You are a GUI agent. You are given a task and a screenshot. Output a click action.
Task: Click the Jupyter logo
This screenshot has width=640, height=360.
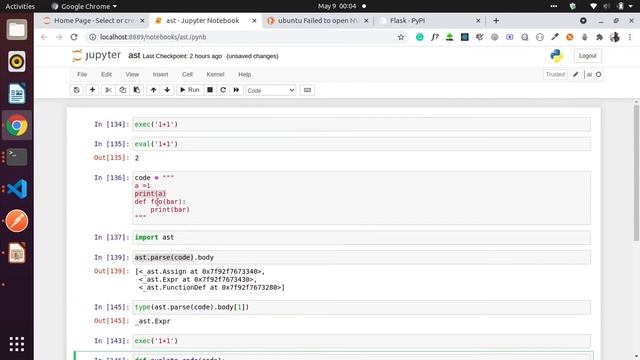click(x=96, y=56)
